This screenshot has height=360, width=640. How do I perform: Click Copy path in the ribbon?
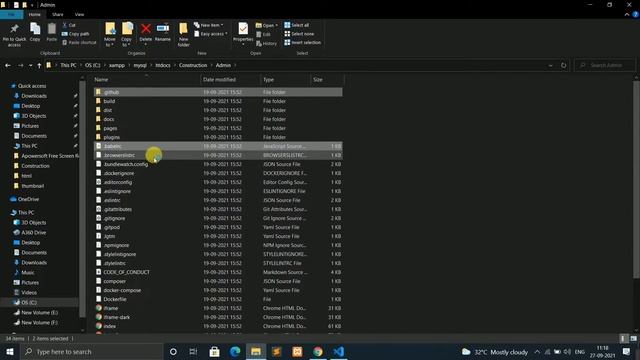pos(76,34)
